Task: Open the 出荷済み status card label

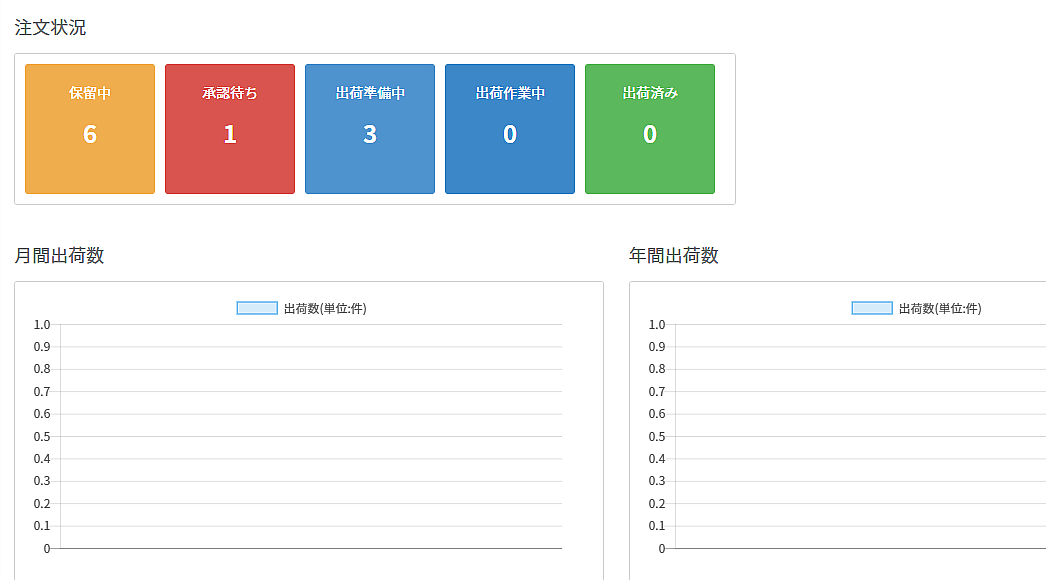Action: click(650, 93)
